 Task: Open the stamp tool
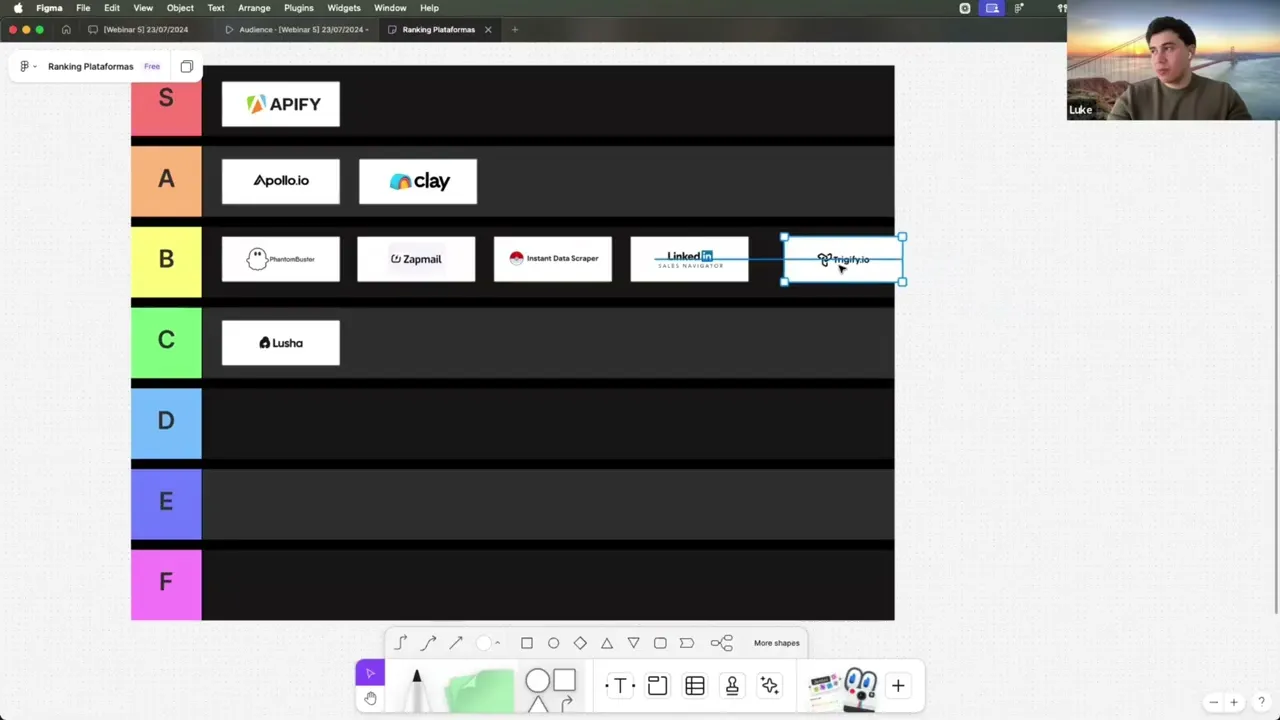[x=732, y=686]
